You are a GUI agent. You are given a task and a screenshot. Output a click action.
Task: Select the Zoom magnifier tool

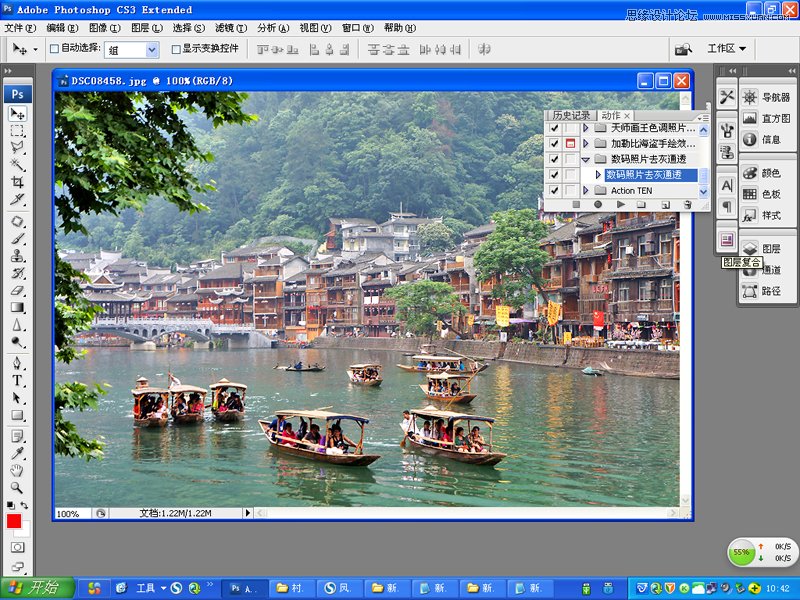[17, 487]
